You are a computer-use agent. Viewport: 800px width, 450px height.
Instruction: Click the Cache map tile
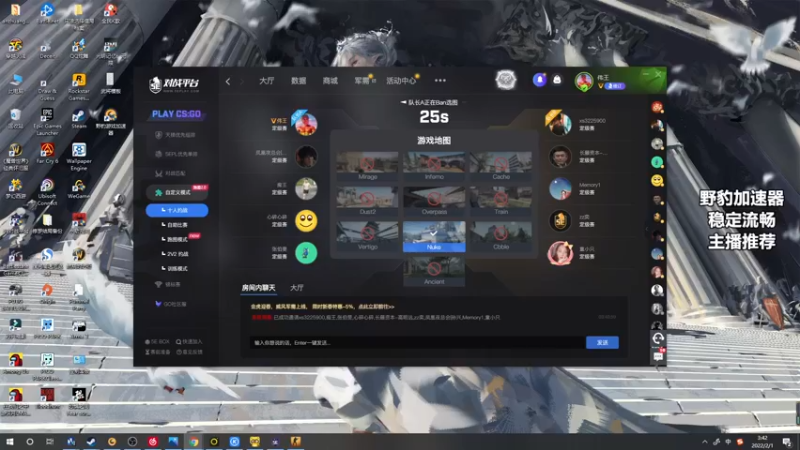pos(501,166)
